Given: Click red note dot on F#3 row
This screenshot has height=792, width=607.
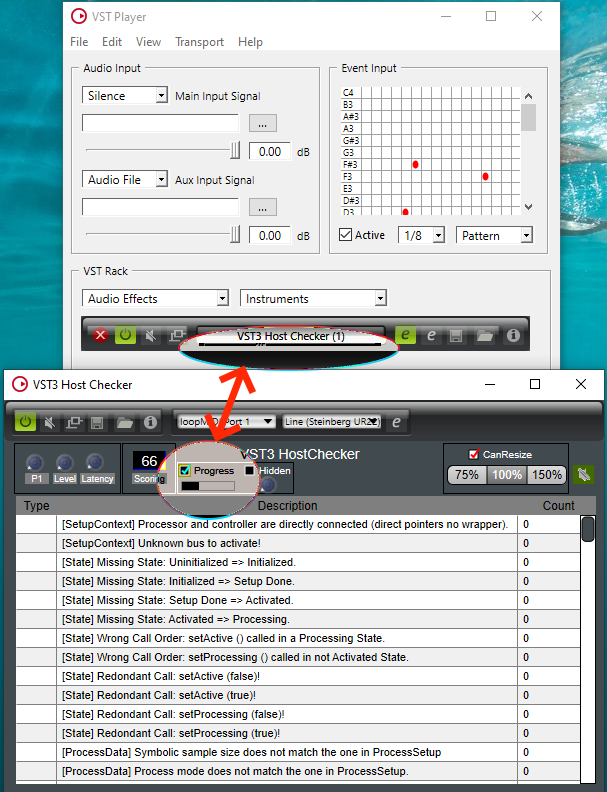Looking at the screenshot, I should point(415,165).
